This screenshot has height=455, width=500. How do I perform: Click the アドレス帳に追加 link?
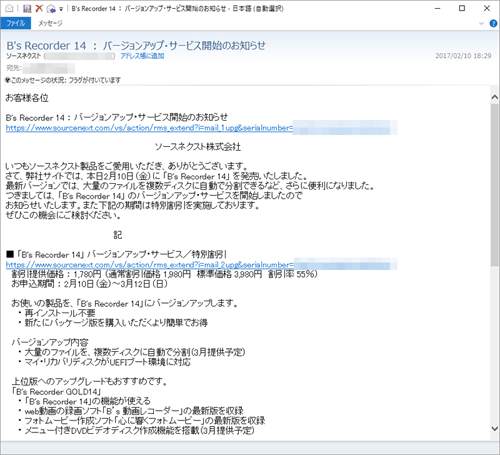coord(142,56)
